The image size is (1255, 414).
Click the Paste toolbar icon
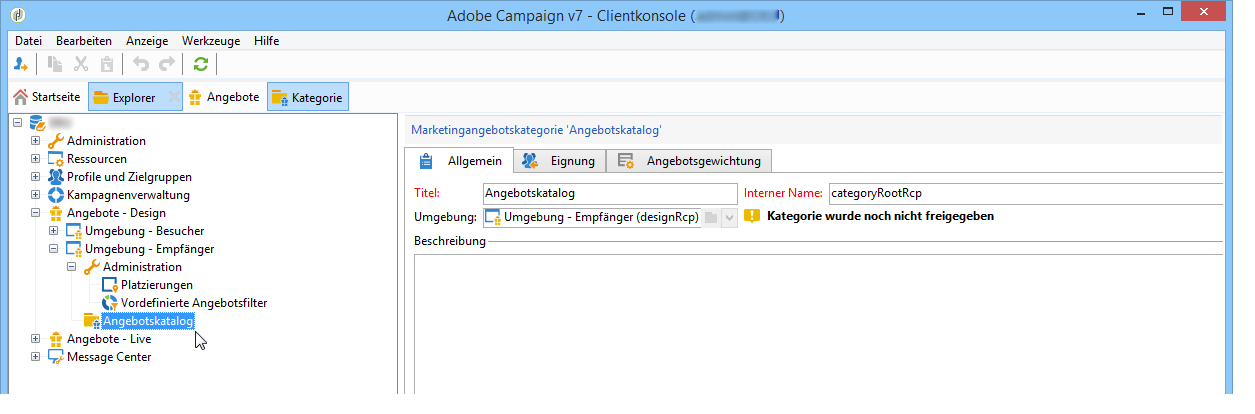pyautogui.click(x=106, y=65)
